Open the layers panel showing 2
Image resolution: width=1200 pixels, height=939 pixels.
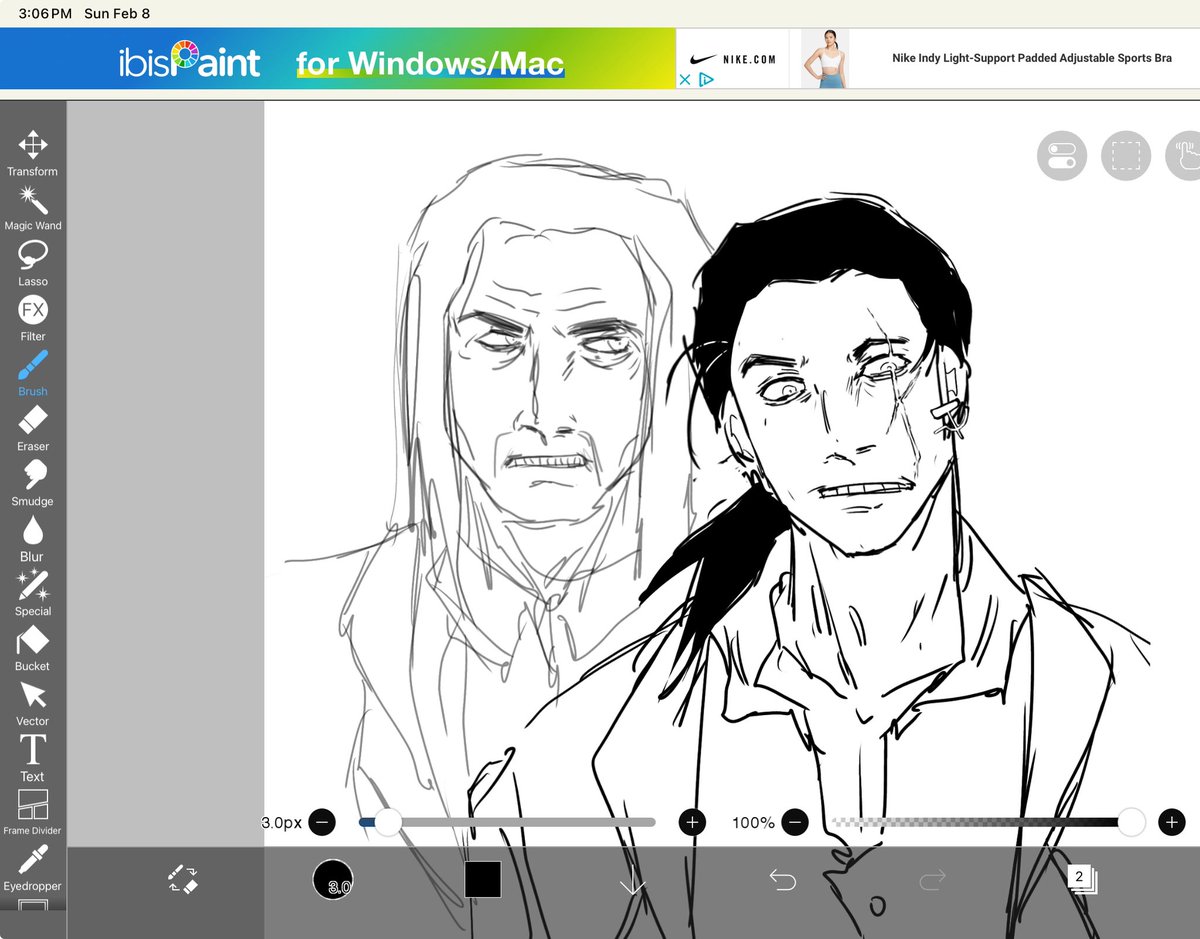[1082, 879]
